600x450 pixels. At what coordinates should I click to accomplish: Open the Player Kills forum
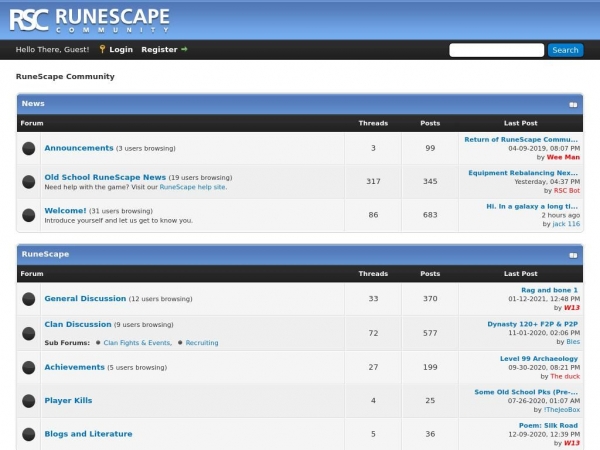68,400
